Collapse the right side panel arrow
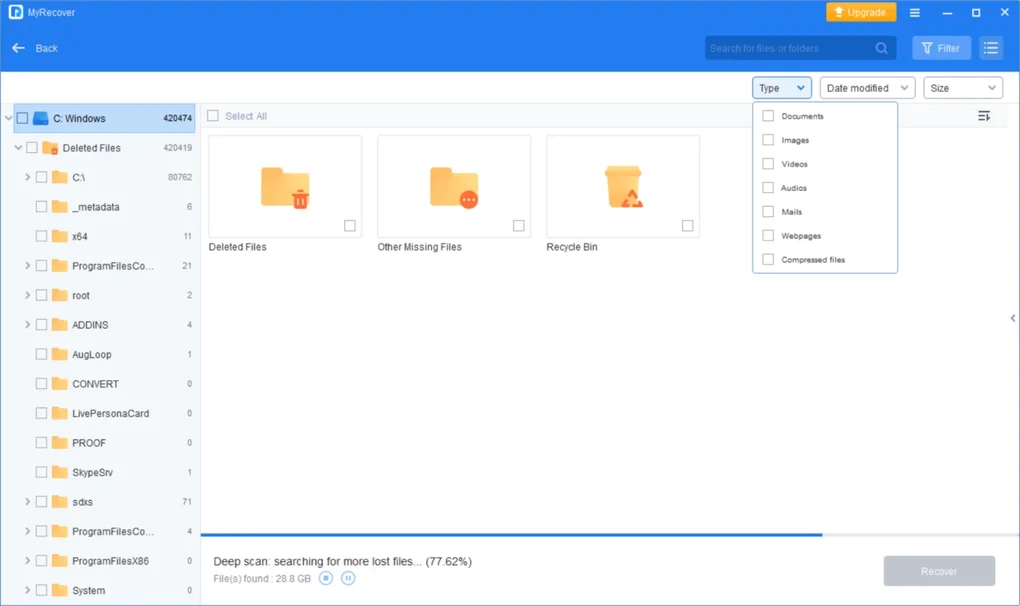The image size is (1020, 606). tap(1013, 318)
